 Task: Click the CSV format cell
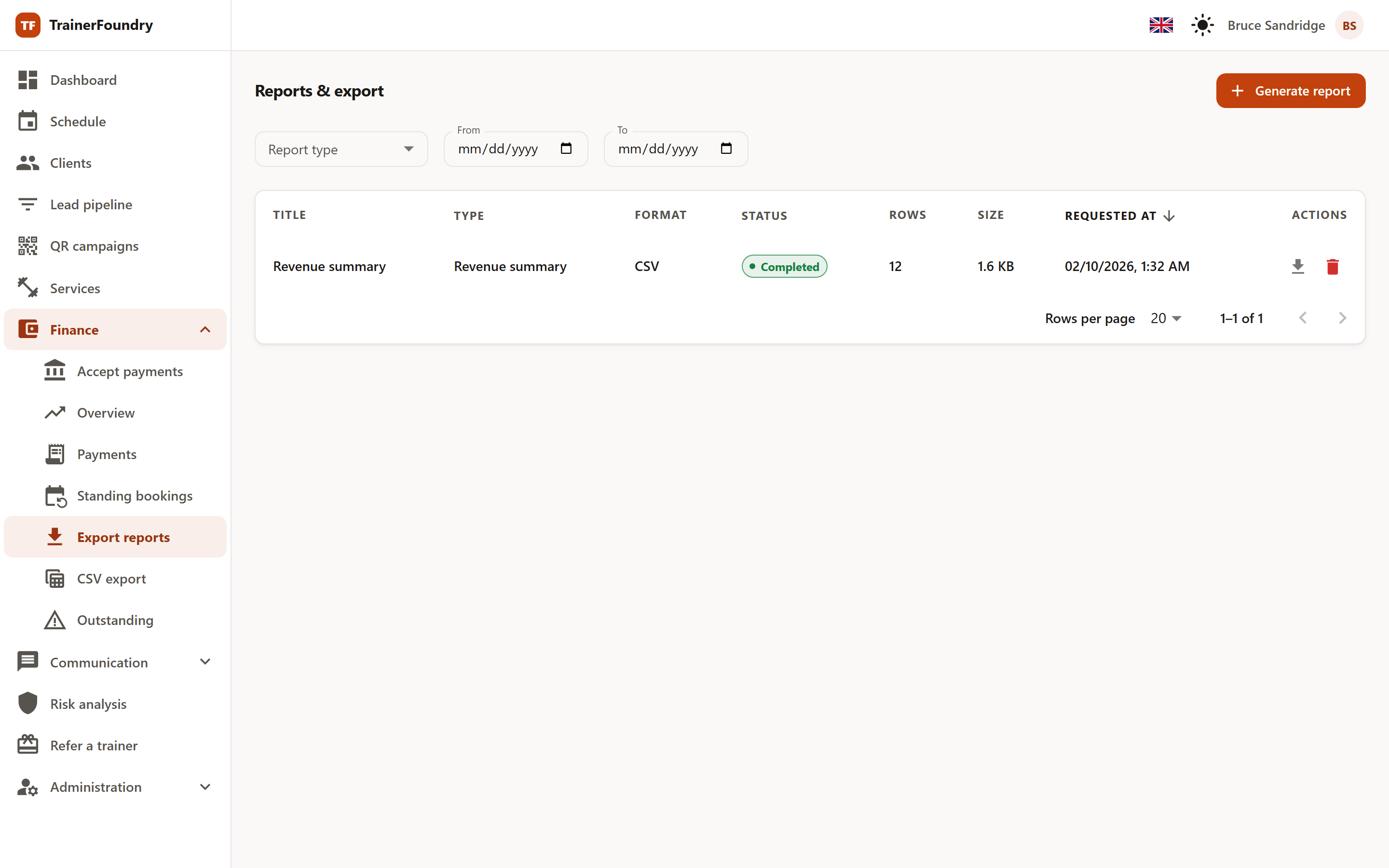click(x=646, y=266)
